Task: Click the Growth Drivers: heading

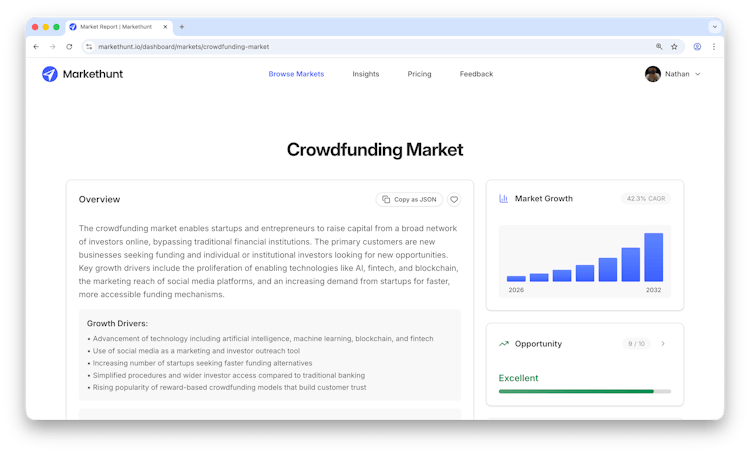Action: click(x=117, y=324)
